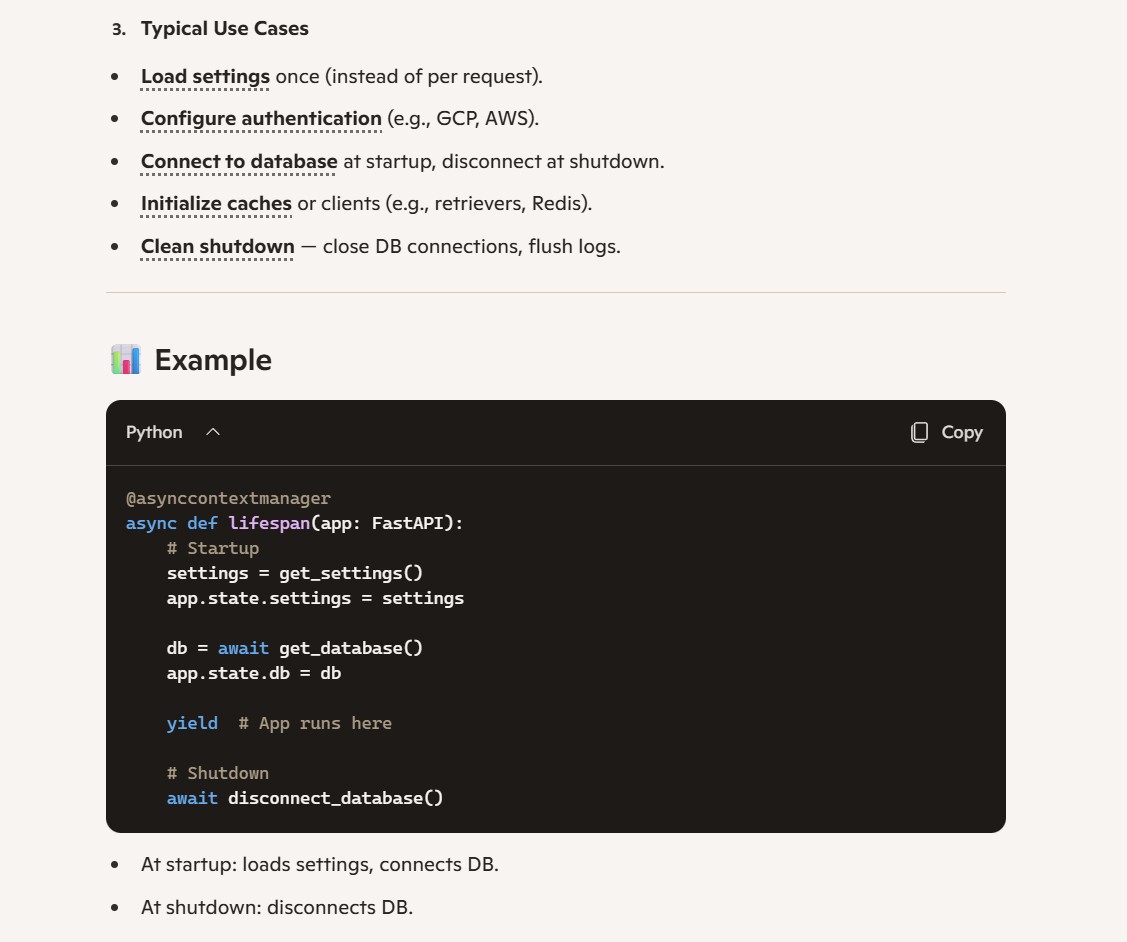Click the lifespan function name in code
This screenshot has height=942, width=1127.
pyautogui.click(x=269, y=523)
